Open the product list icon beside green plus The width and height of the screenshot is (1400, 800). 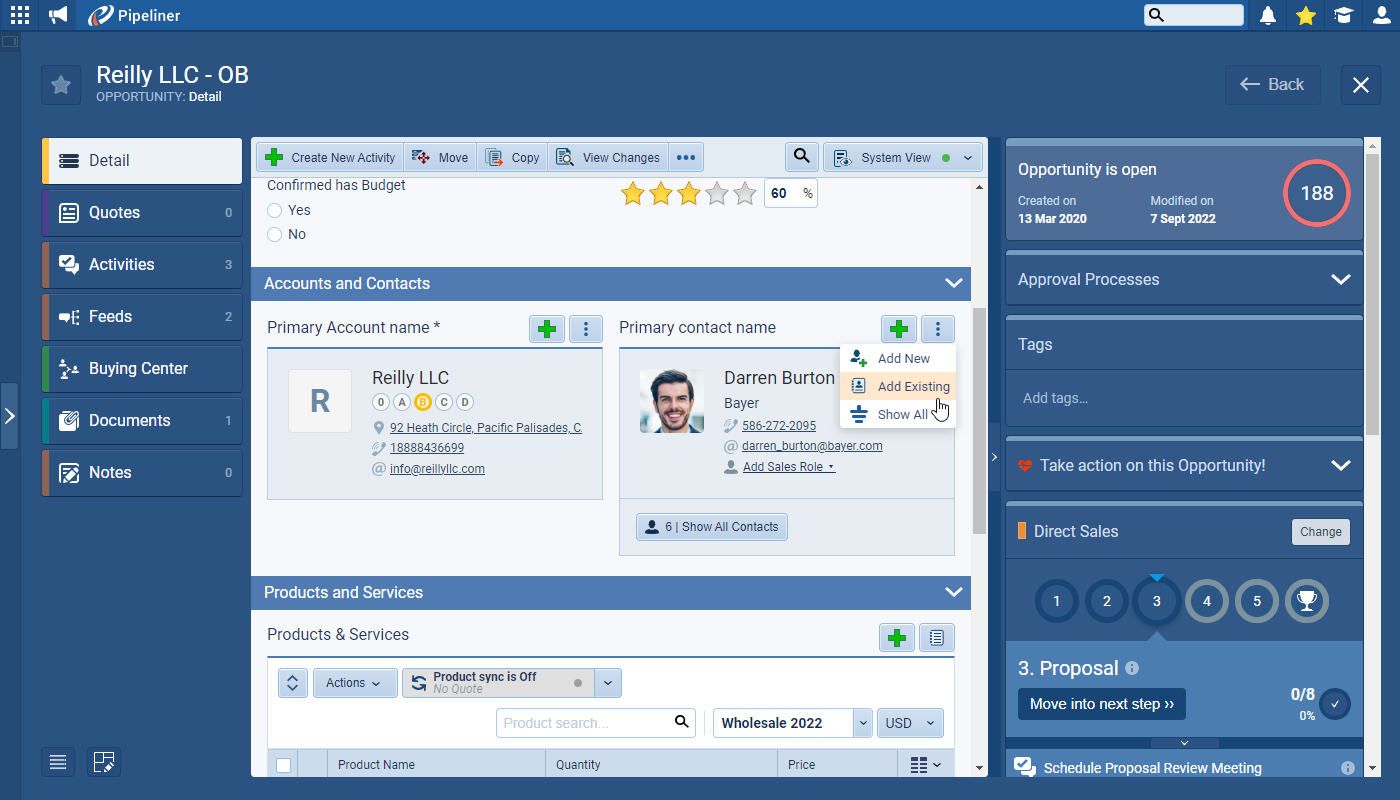[x=936, y=637]
